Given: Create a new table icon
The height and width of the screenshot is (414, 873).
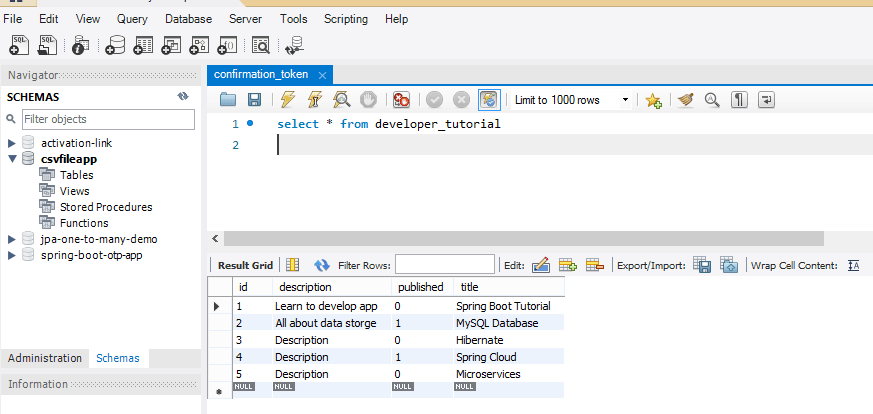Looking at the screenshot, I should coord(143,45).
